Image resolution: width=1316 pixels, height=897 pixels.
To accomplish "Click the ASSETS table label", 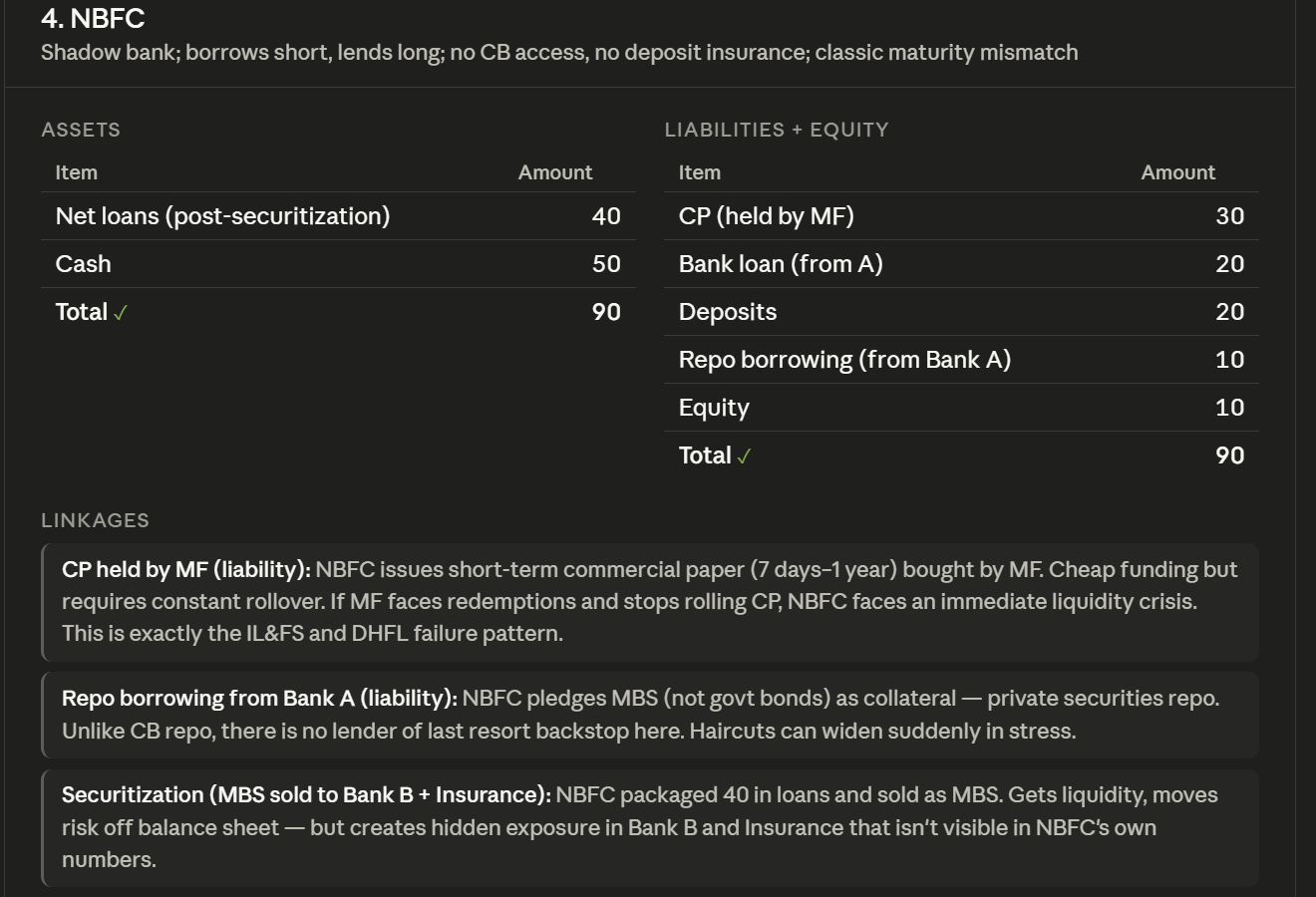I will click(x=81, y=130).
